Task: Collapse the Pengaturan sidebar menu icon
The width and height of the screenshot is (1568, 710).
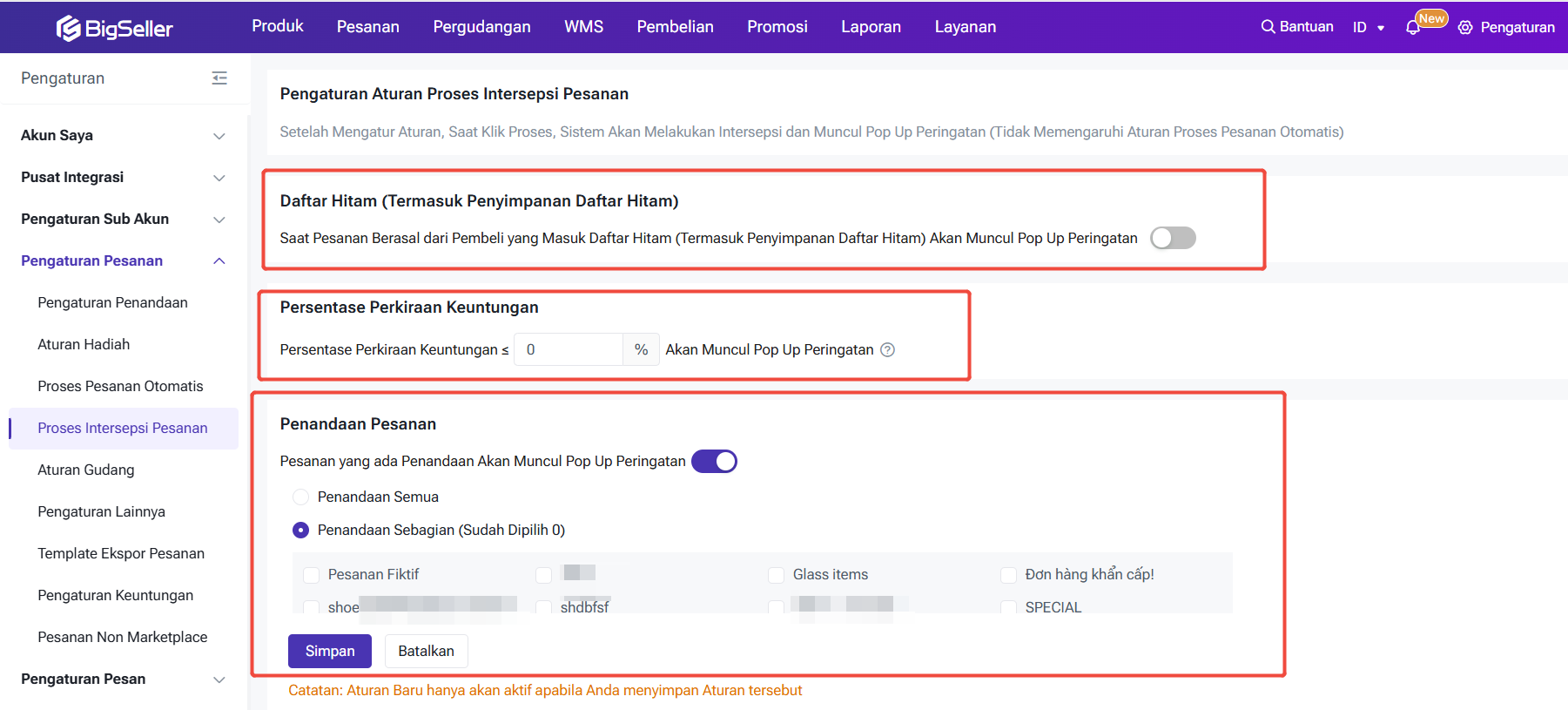Action: coord(219,78)
